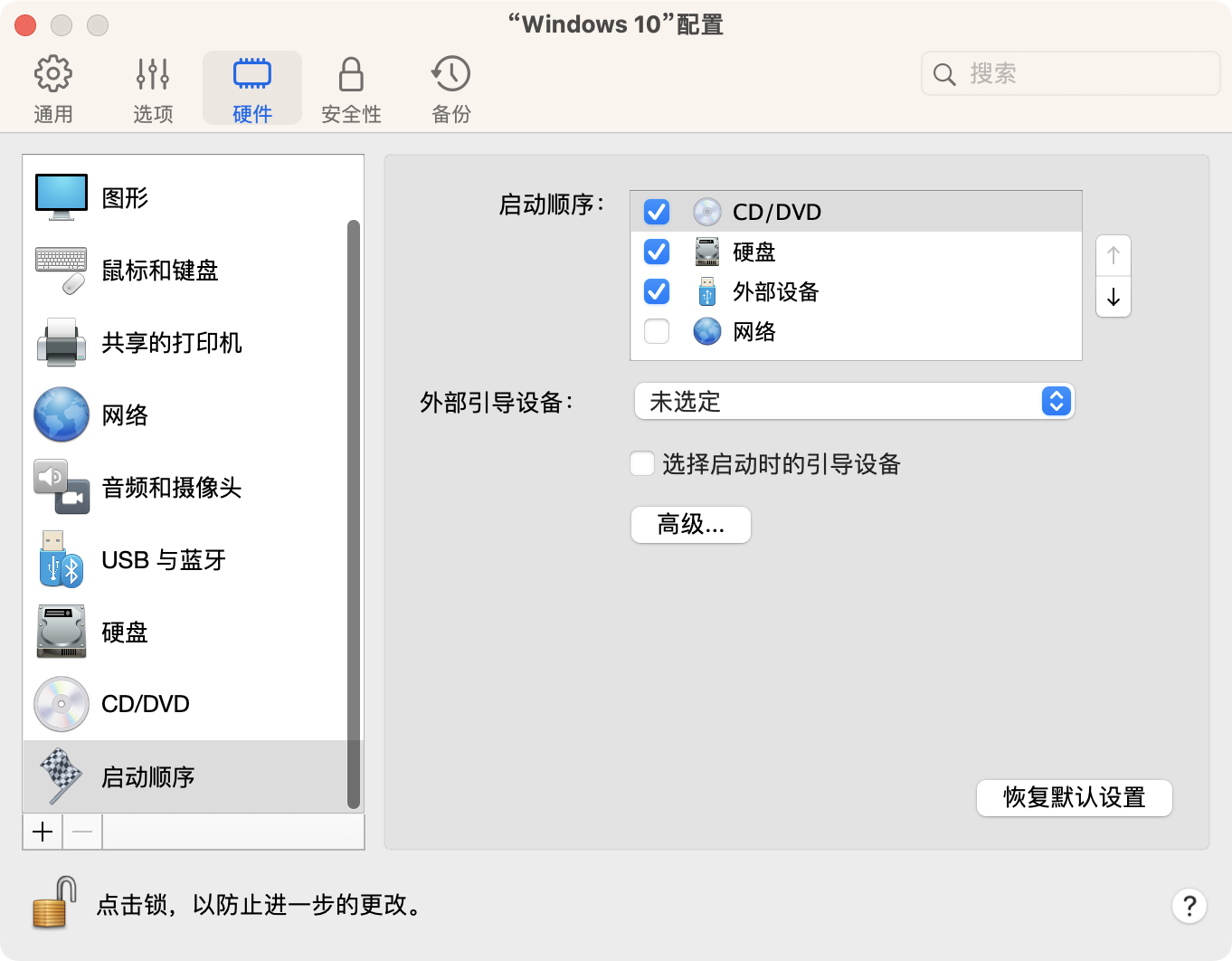The image size is (1232, 961).
Task: Click the clock-arrow icon above 备份
Action: [451, 73]
